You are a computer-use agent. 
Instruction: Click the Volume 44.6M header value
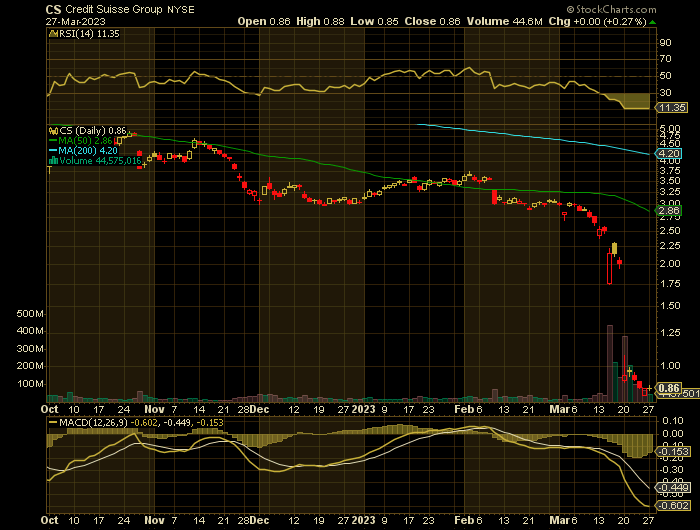504,21
